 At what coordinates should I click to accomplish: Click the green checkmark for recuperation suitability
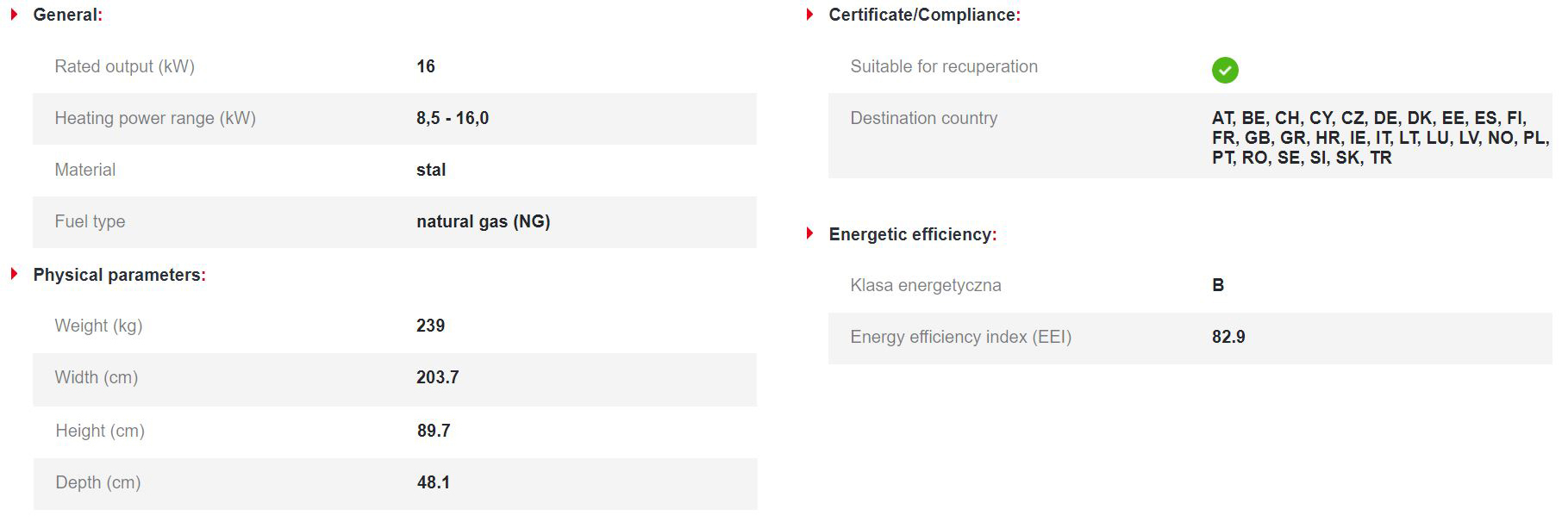click(x=1224, y=70)
